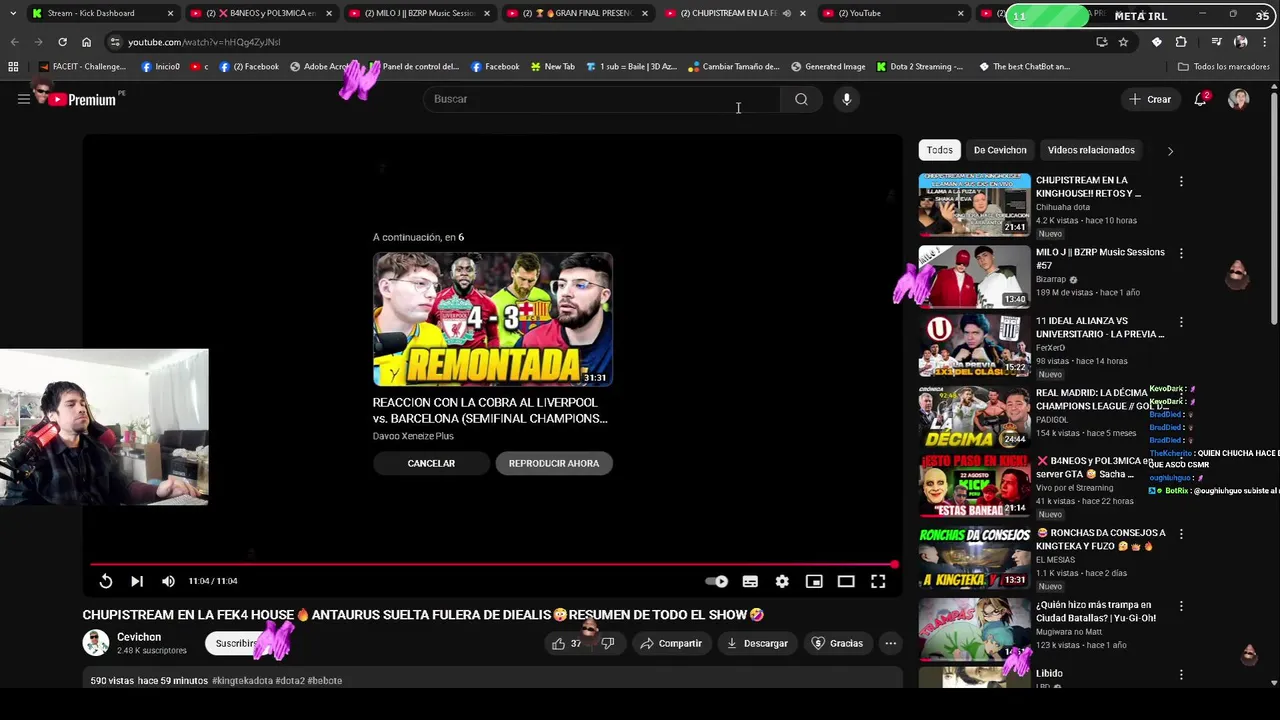Open options for Milo J BZRP video
The image size is (1280, 720).
tap(1181, 253)
